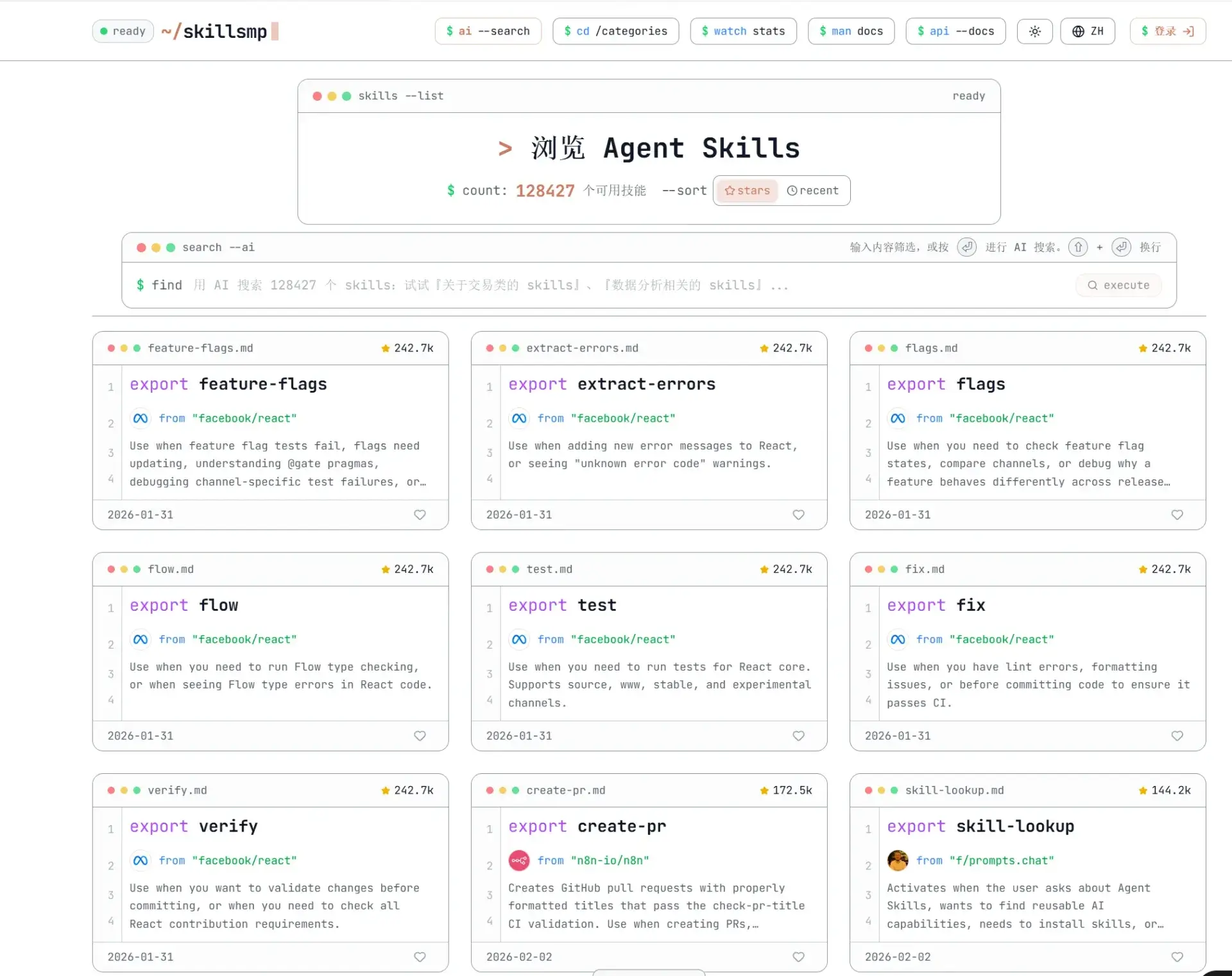
Task: Open the man docs link
Action: [x=851, y=31]
